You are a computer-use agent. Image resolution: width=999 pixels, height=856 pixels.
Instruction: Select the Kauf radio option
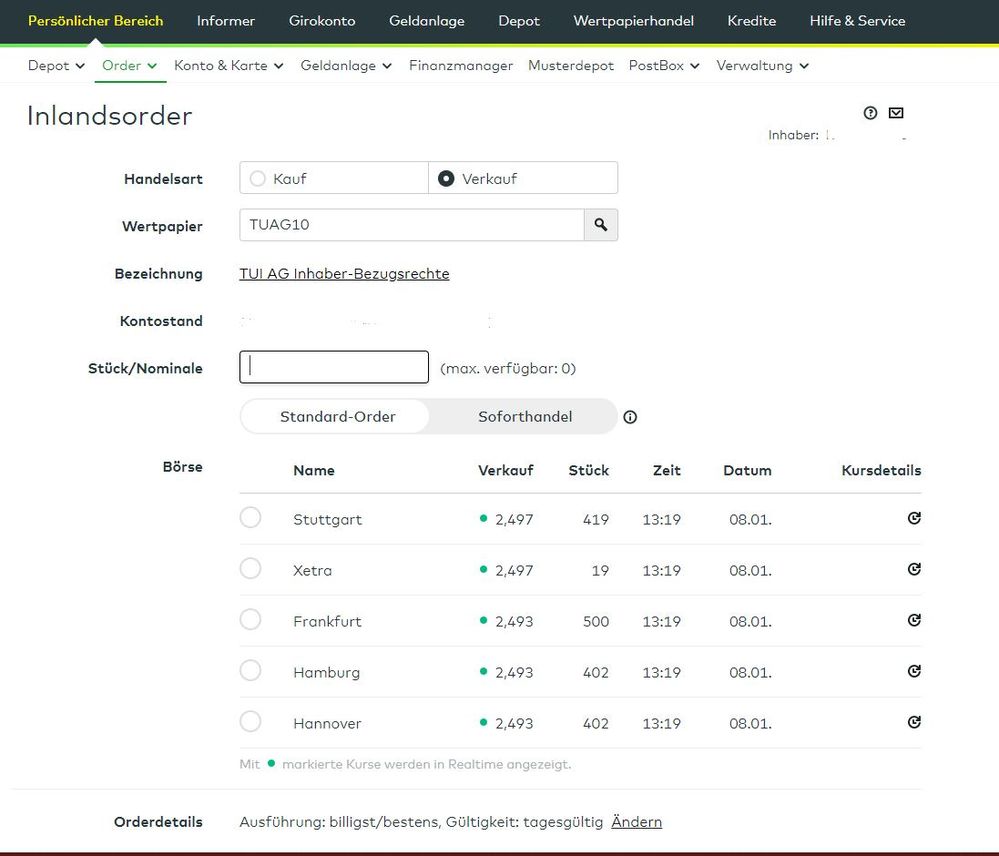[258, 179]
